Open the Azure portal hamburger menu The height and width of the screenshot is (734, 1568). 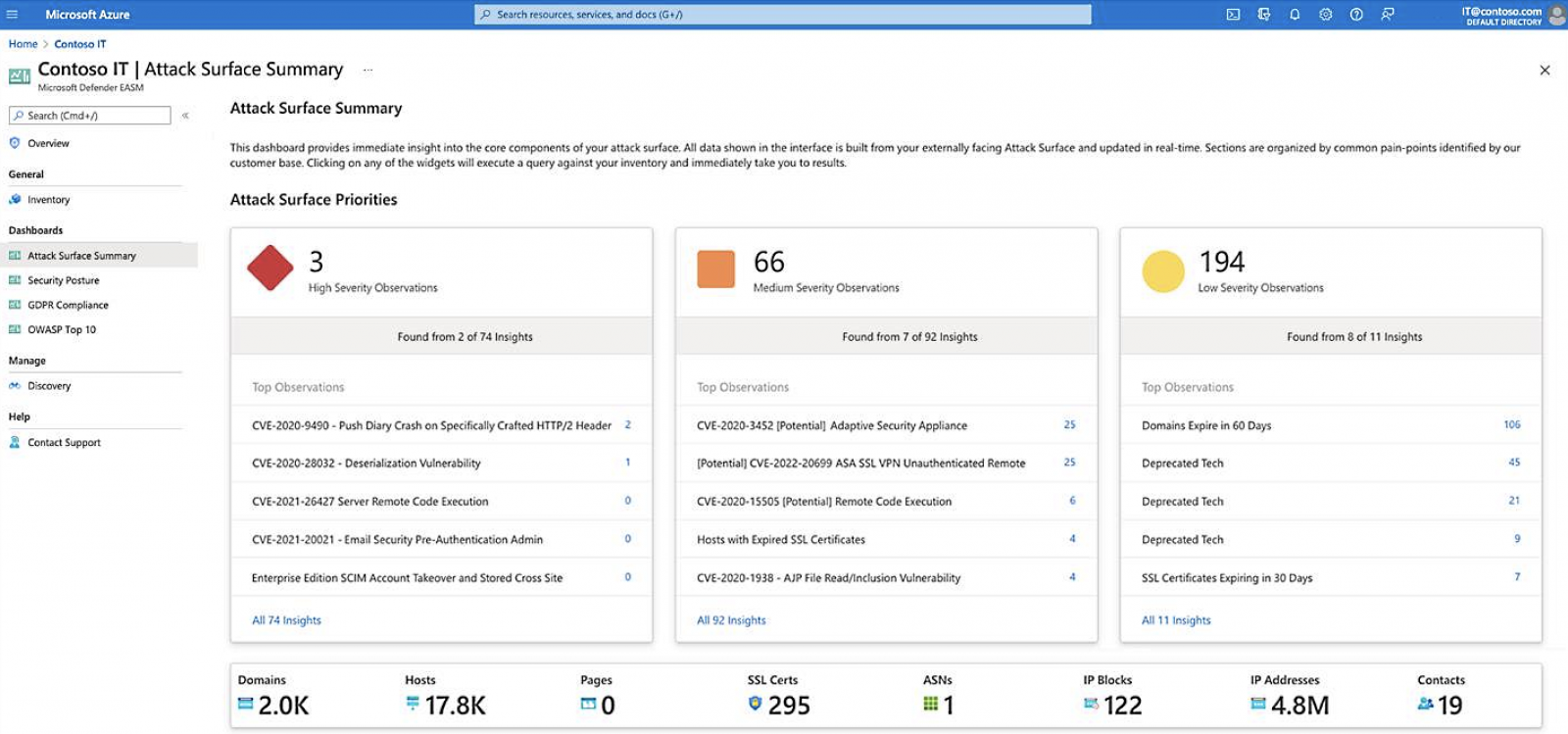[13, 15]
